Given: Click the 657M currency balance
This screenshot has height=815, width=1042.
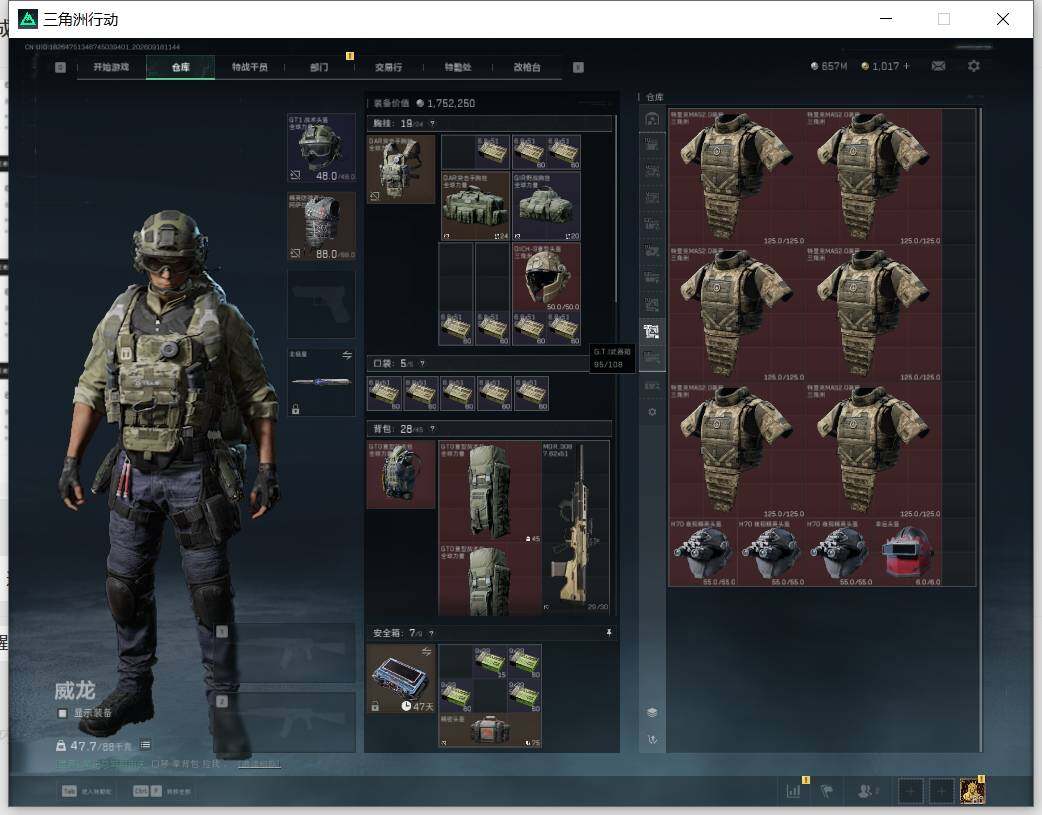Looking at the screenshot, I should click(829, 66).
